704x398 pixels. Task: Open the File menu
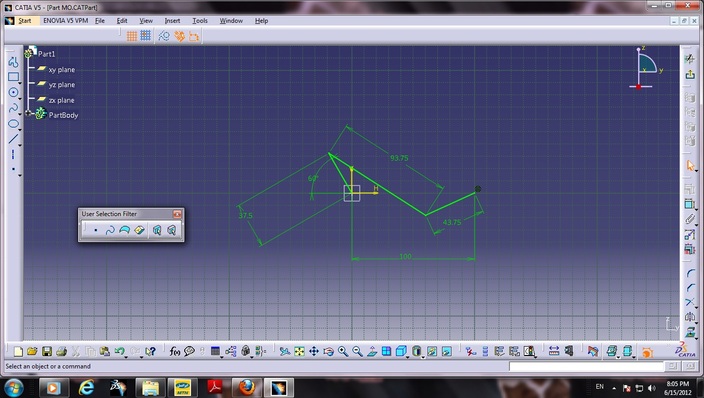click(x=100, y=21)
